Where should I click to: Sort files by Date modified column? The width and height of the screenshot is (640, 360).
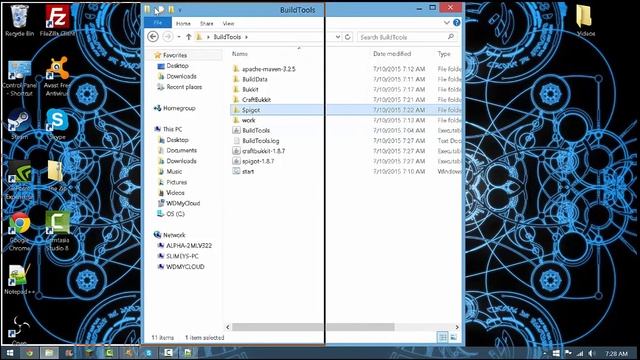392,53
